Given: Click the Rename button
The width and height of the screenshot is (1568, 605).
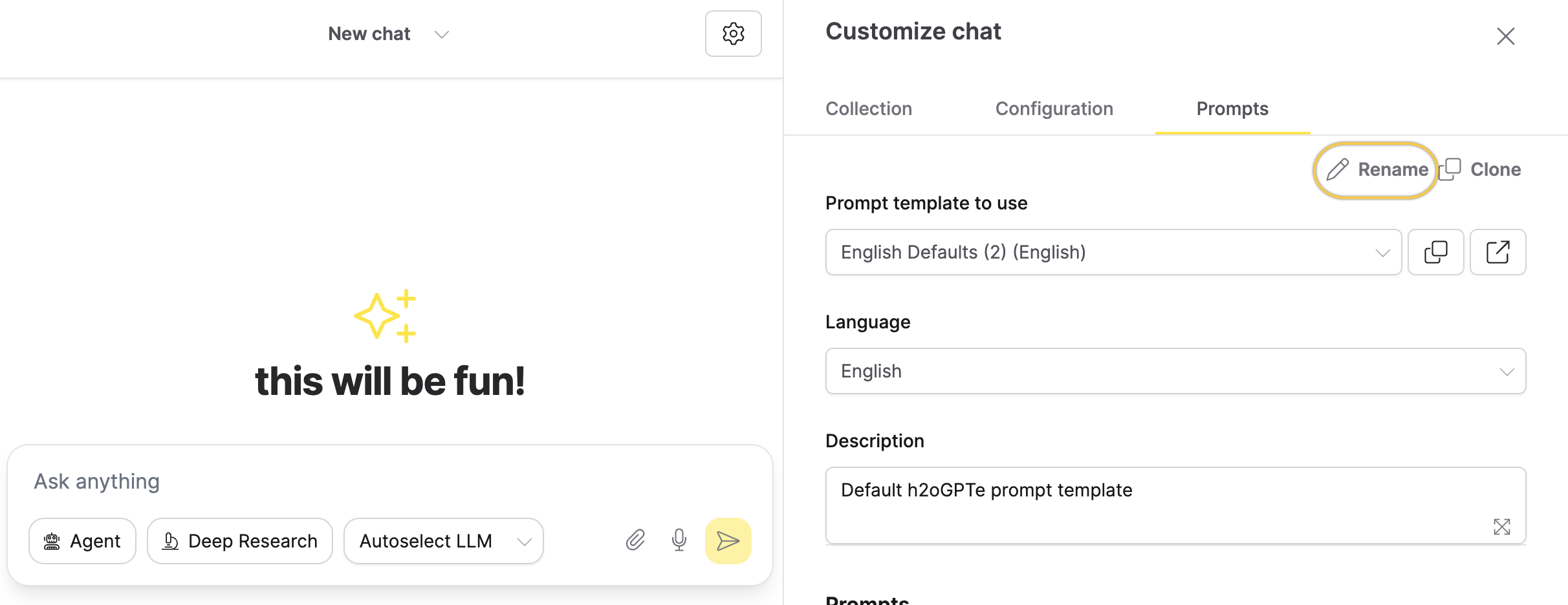Looking at the screenshot, I should tap(1377, 169).
